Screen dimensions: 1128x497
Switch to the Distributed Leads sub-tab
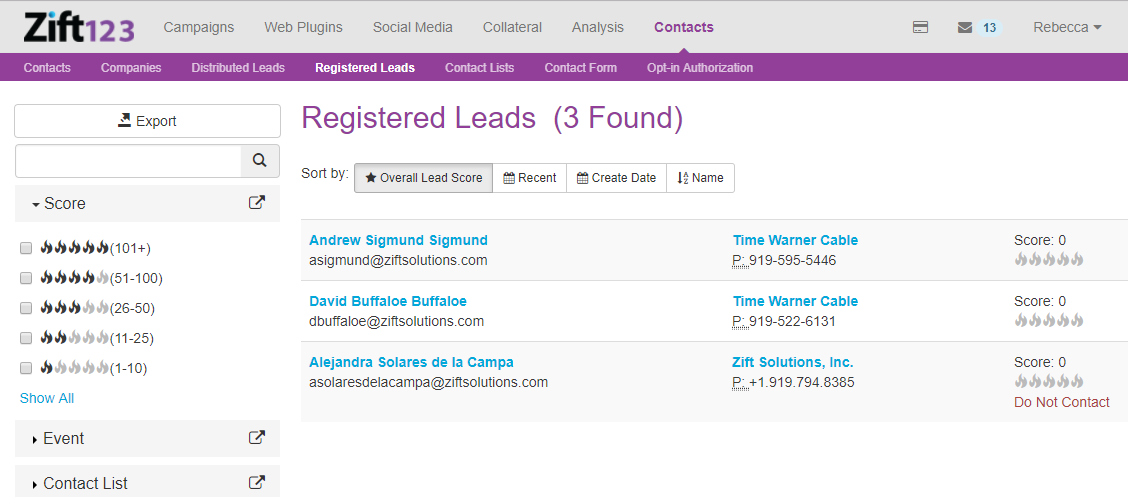click(x=238, y=68)
